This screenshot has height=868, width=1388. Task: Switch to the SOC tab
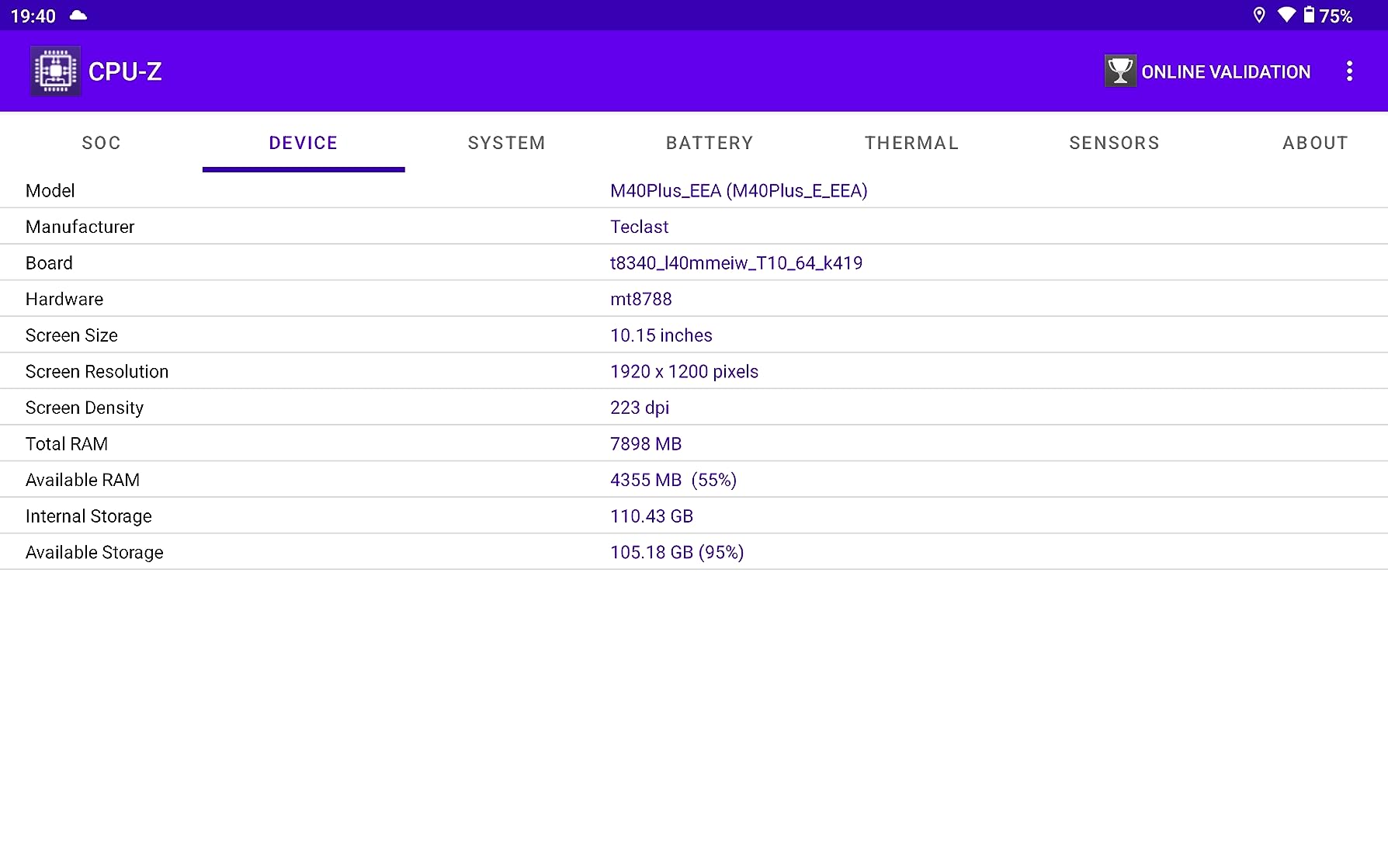click(101, 143)
